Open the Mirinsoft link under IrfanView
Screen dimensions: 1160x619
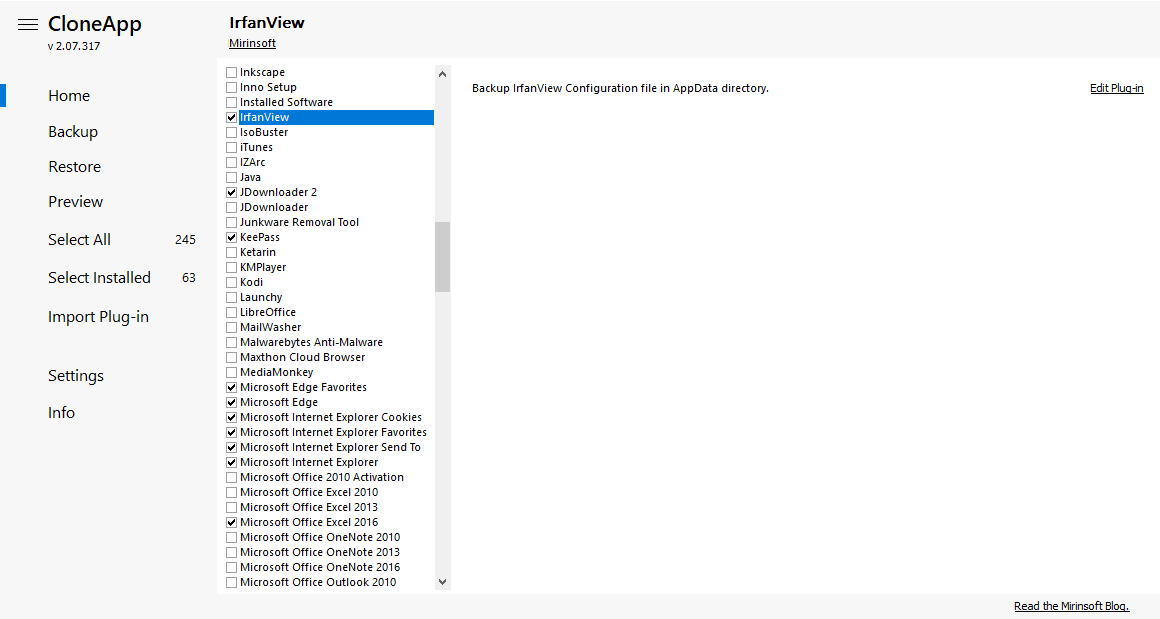point(252,43)
